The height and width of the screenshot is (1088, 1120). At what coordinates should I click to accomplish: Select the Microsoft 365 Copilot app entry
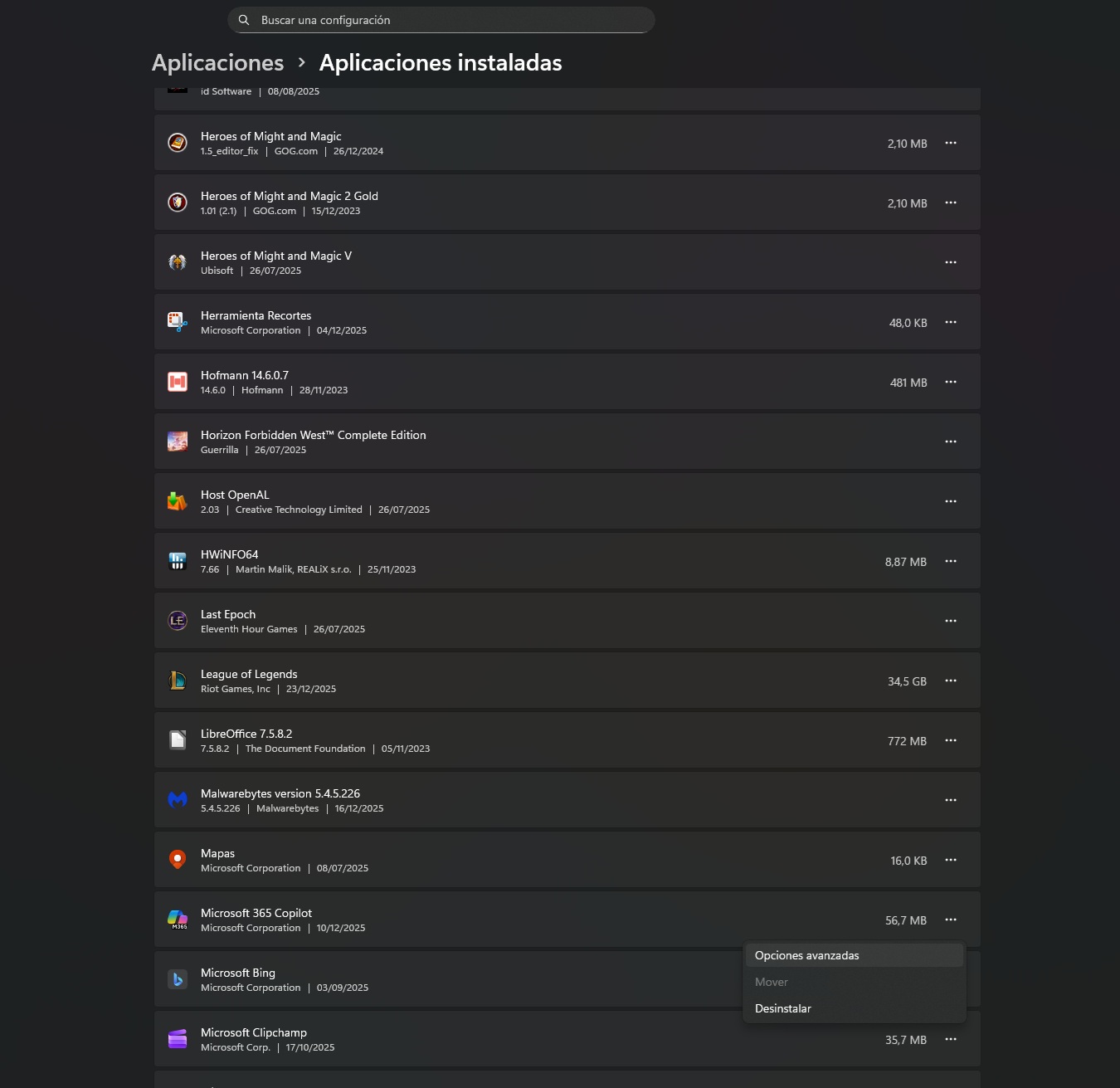(x=498, y=920)
